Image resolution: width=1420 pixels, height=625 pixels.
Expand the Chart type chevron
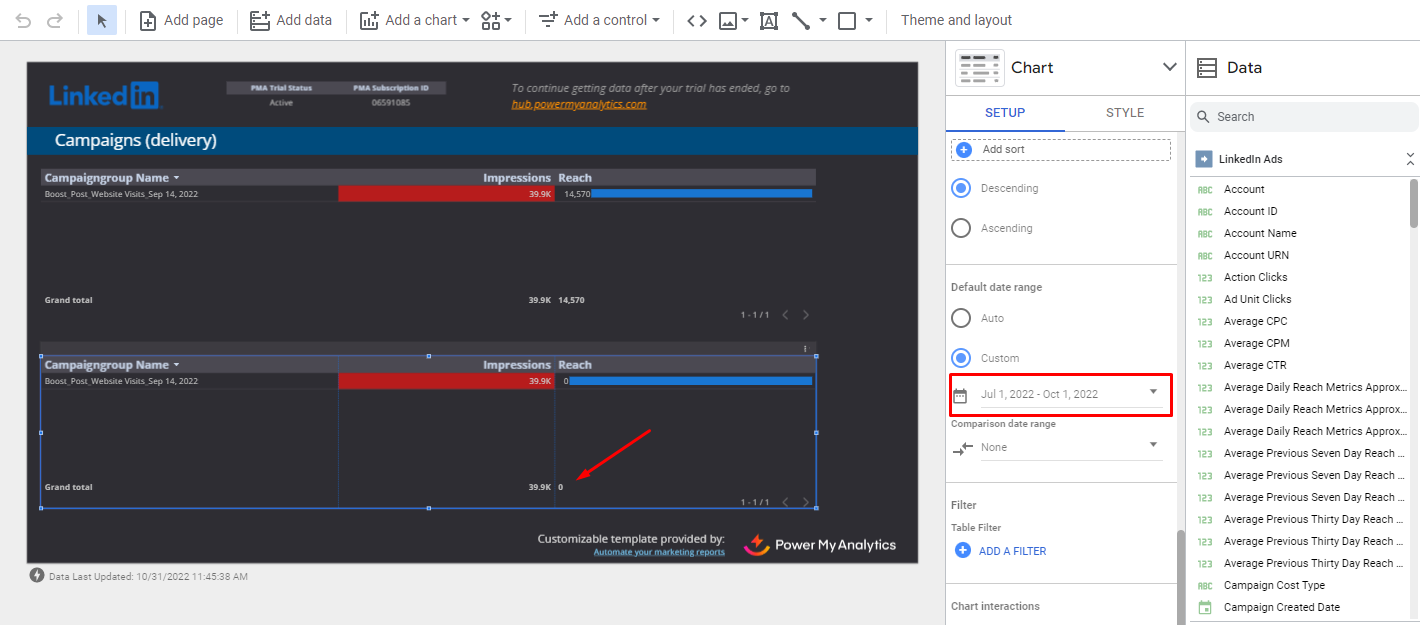[1169, 67]
